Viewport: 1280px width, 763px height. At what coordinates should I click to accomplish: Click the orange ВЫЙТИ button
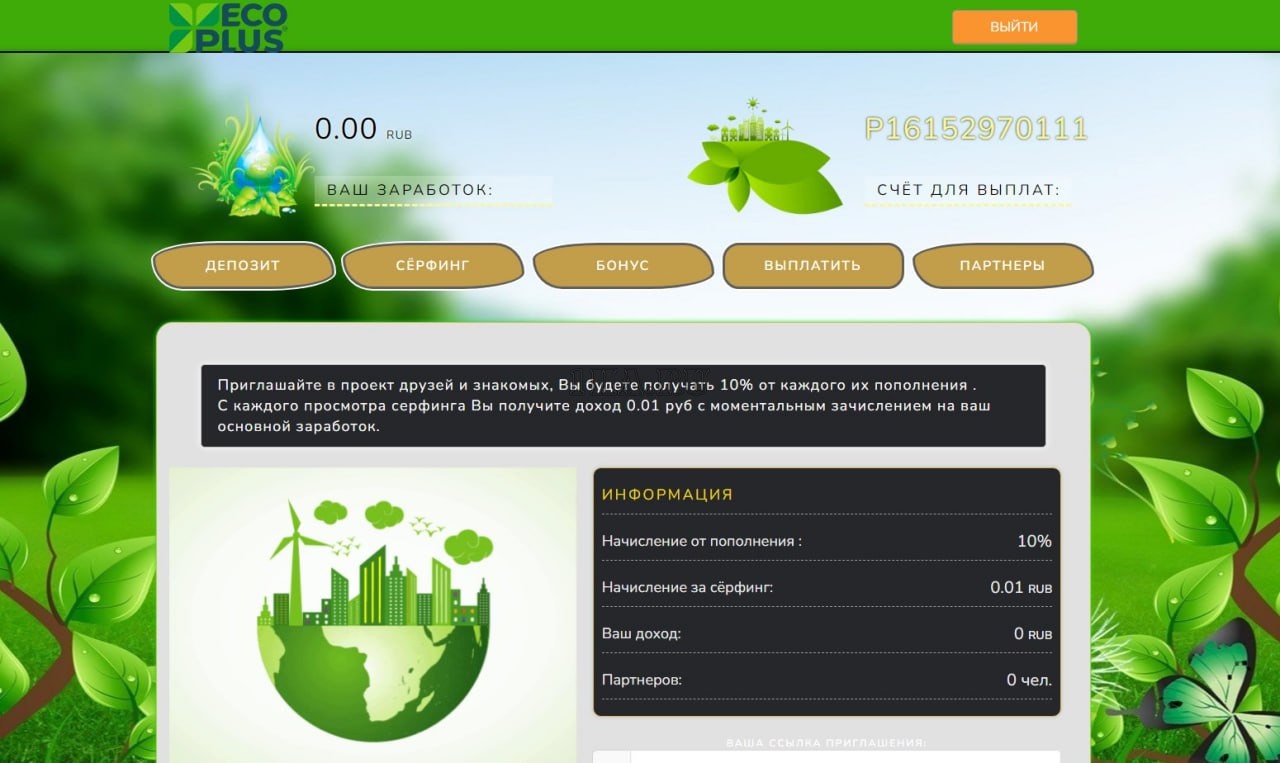1014,27
